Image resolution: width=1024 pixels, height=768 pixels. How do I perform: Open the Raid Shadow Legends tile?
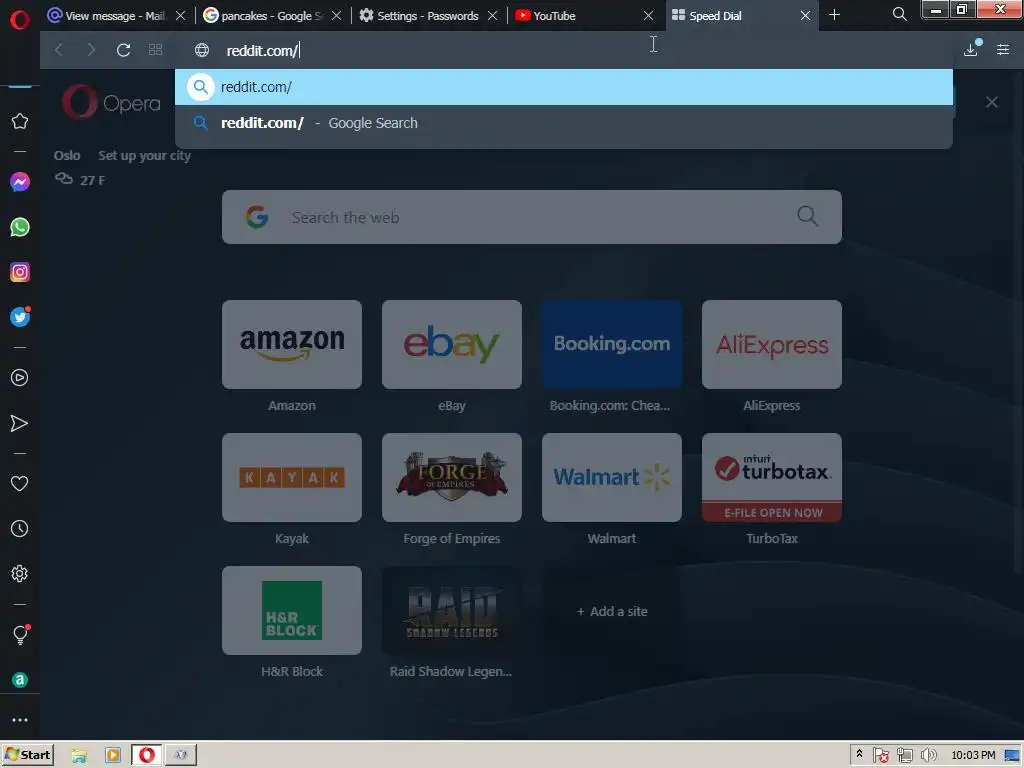[x=452, y=610]
